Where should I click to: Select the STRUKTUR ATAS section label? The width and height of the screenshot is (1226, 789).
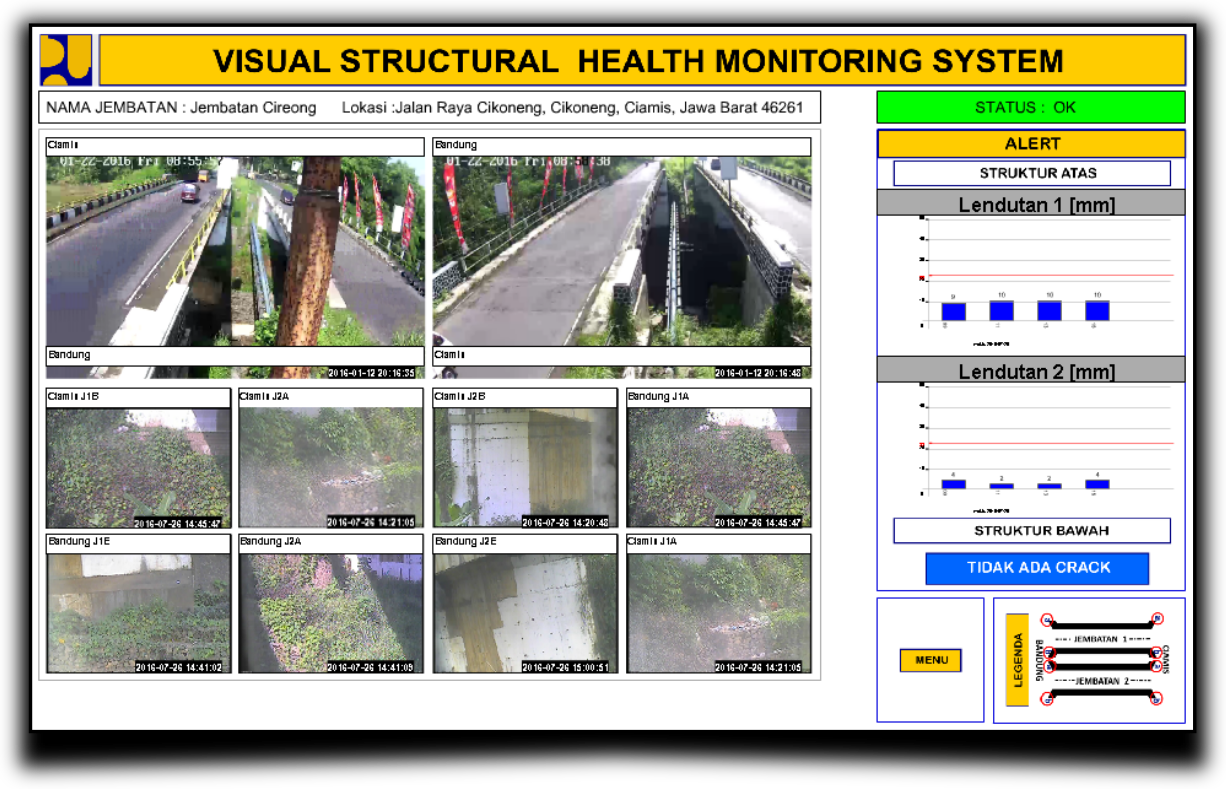(x=1031, y=173)
